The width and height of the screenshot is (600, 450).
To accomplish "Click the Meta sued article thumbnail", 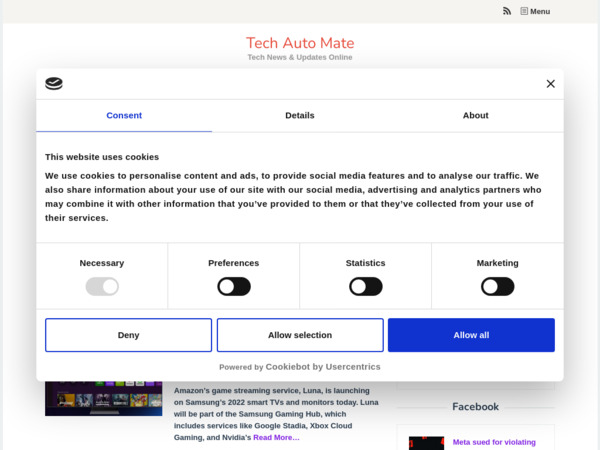I will 427,443.
